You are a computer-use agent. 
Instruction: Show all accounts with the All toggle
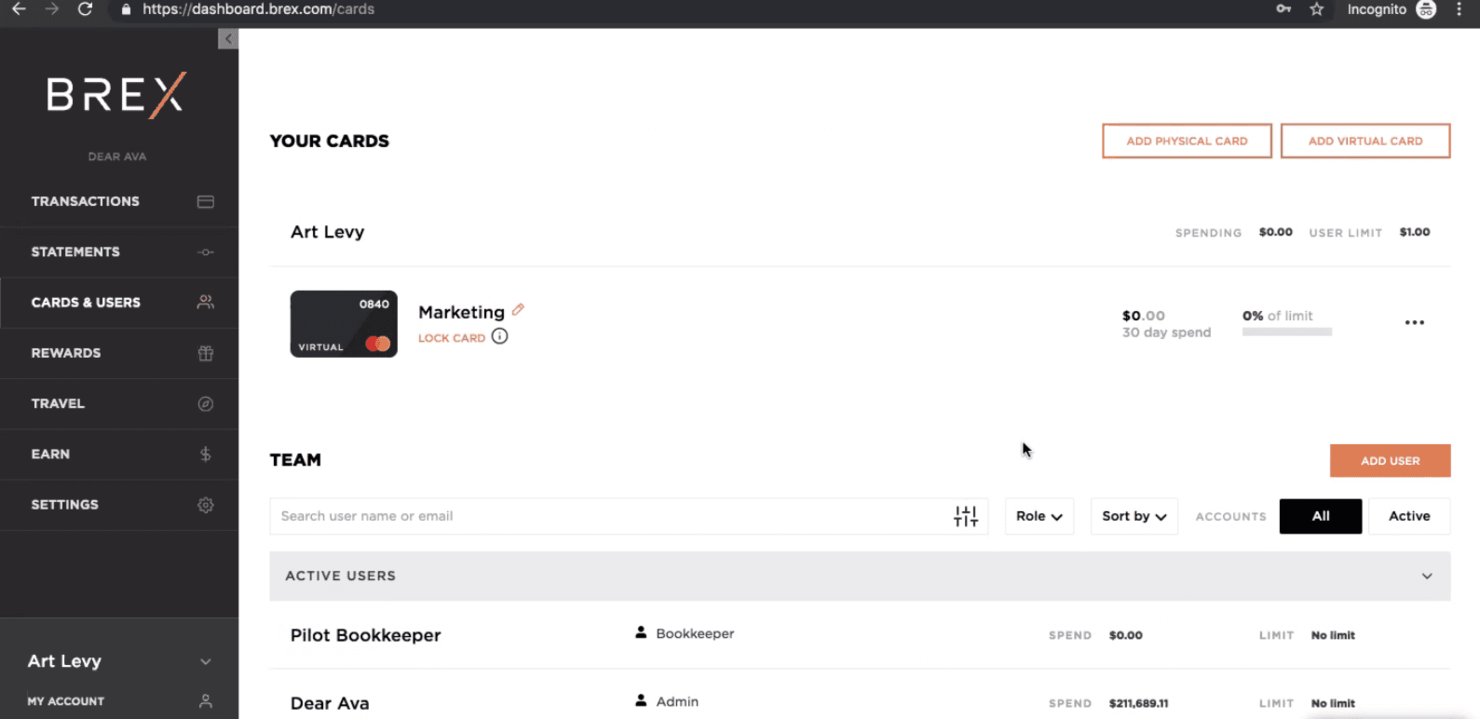1320,516
